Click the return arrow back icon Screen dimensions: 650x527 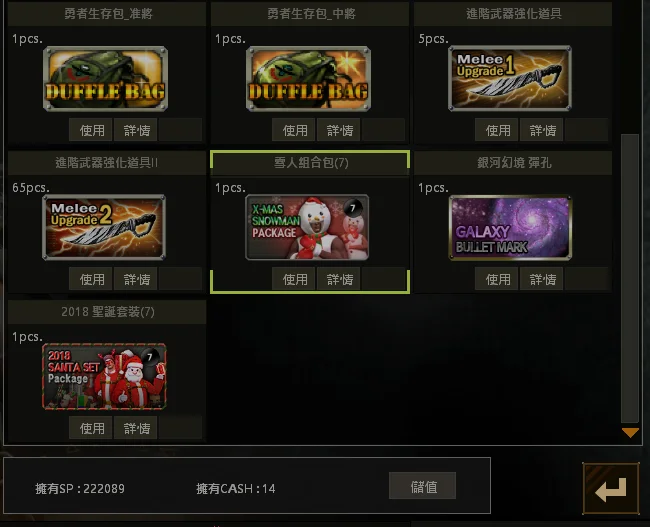[611, 488]
